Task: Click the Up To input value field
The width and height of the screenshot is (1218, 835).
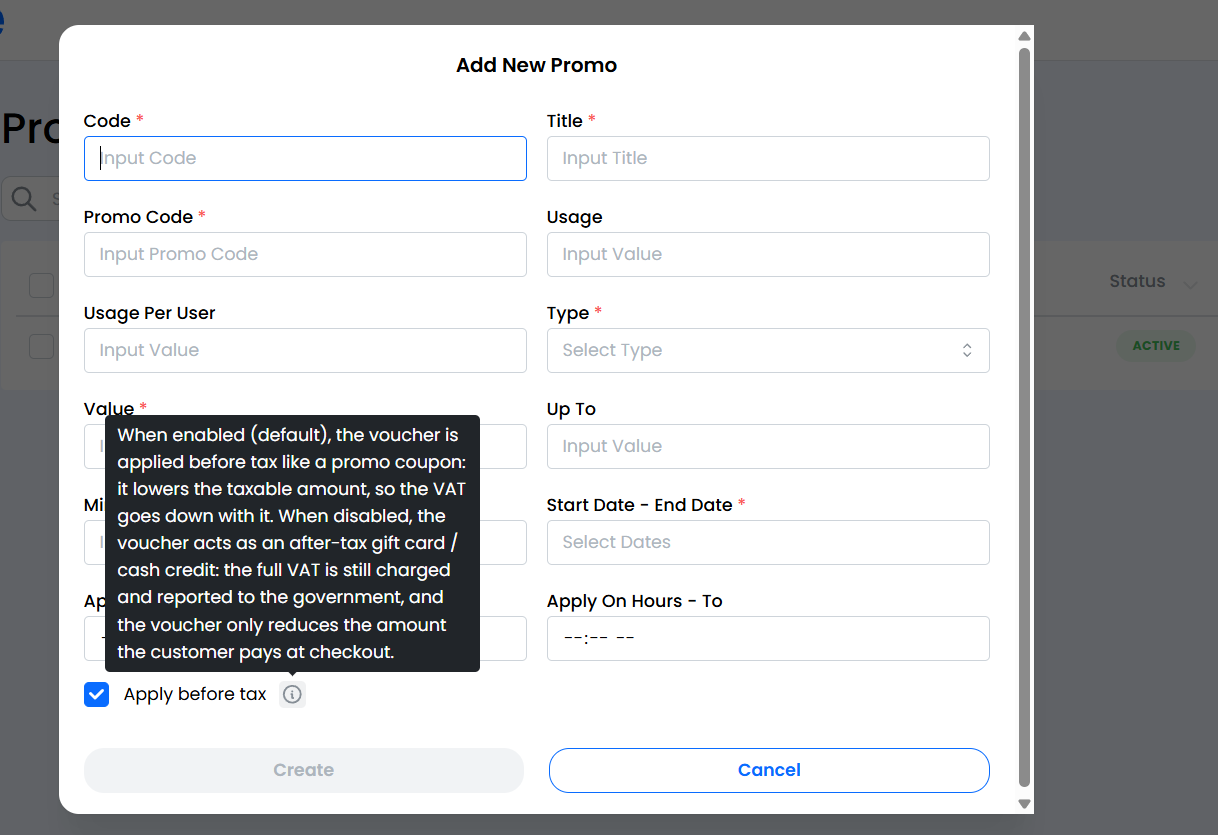Action: pos(768,446)
